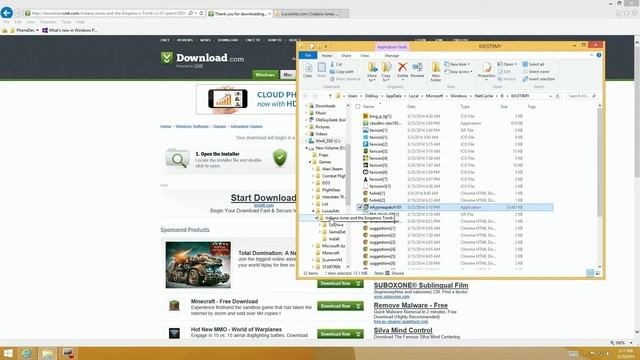This screenshot has height=360, width=640.
Task: Switch to the View ribbon tab
Action: coord(364,56)
